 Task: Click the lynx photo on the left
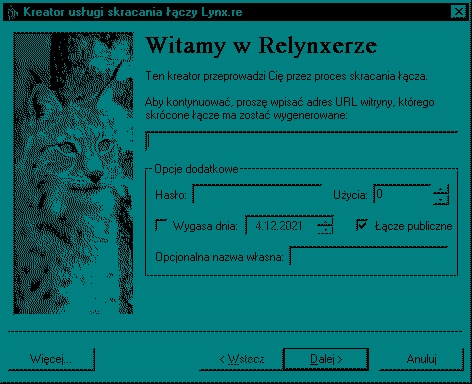pos(73,173)
